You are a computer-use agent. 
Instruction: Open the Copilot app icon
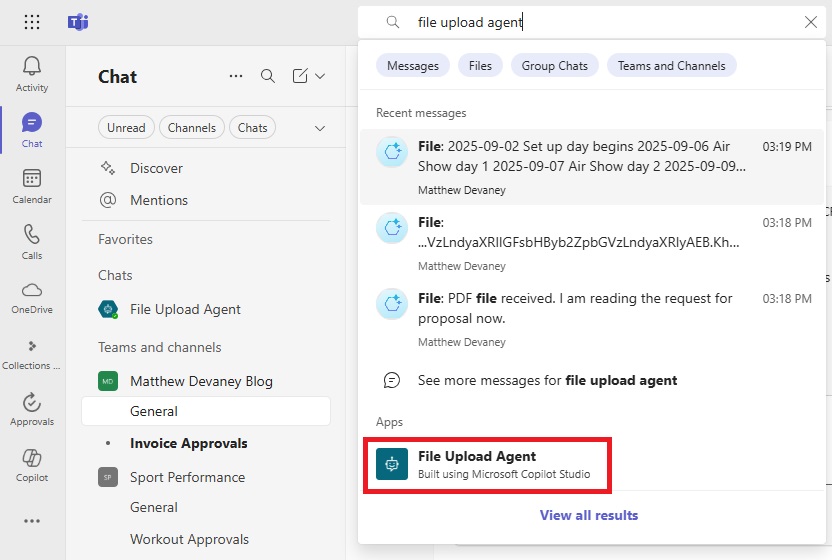tap(32, 458)
